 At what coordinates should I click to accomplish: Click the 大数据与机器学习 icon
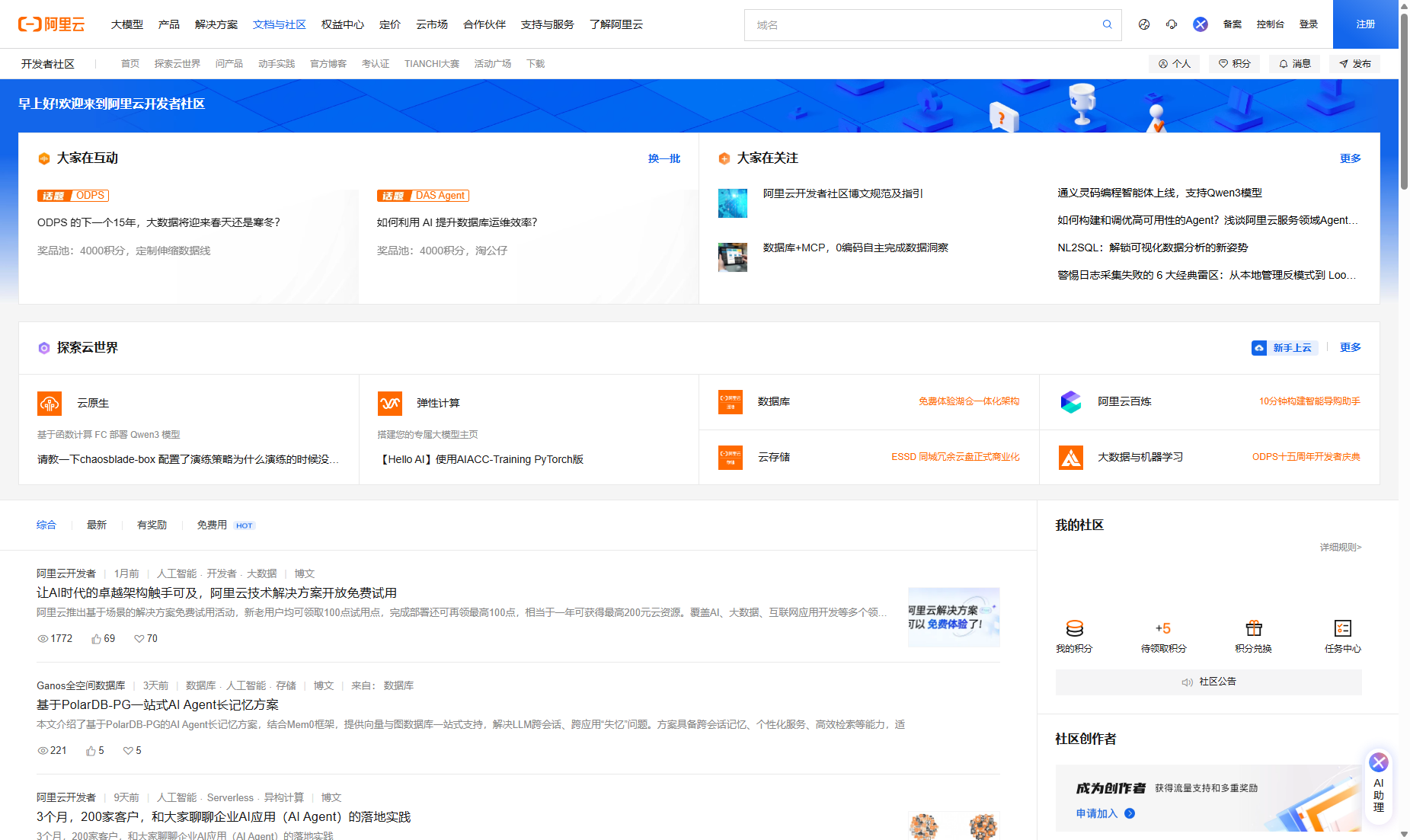1071,457
